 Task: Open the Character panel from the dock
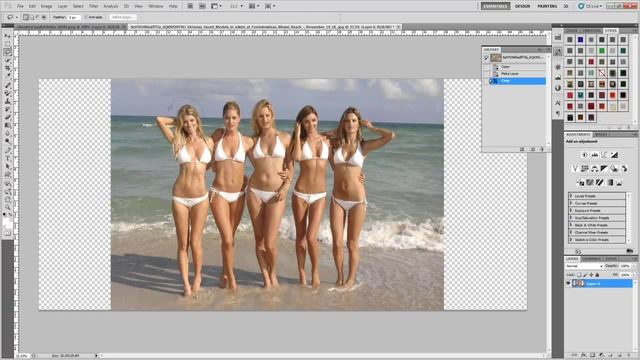[x=558, y=103]
